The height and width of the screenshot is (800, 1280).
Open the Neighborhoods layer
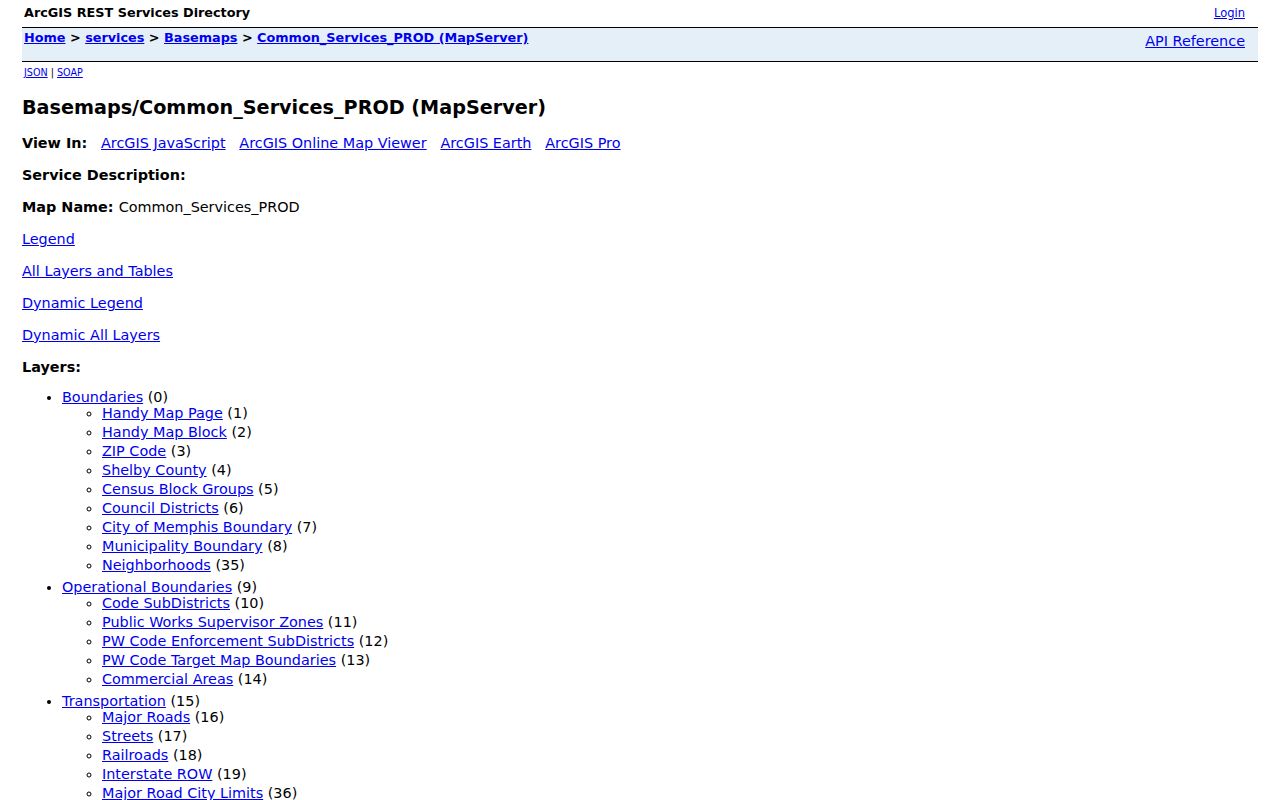tap(156, 565)
